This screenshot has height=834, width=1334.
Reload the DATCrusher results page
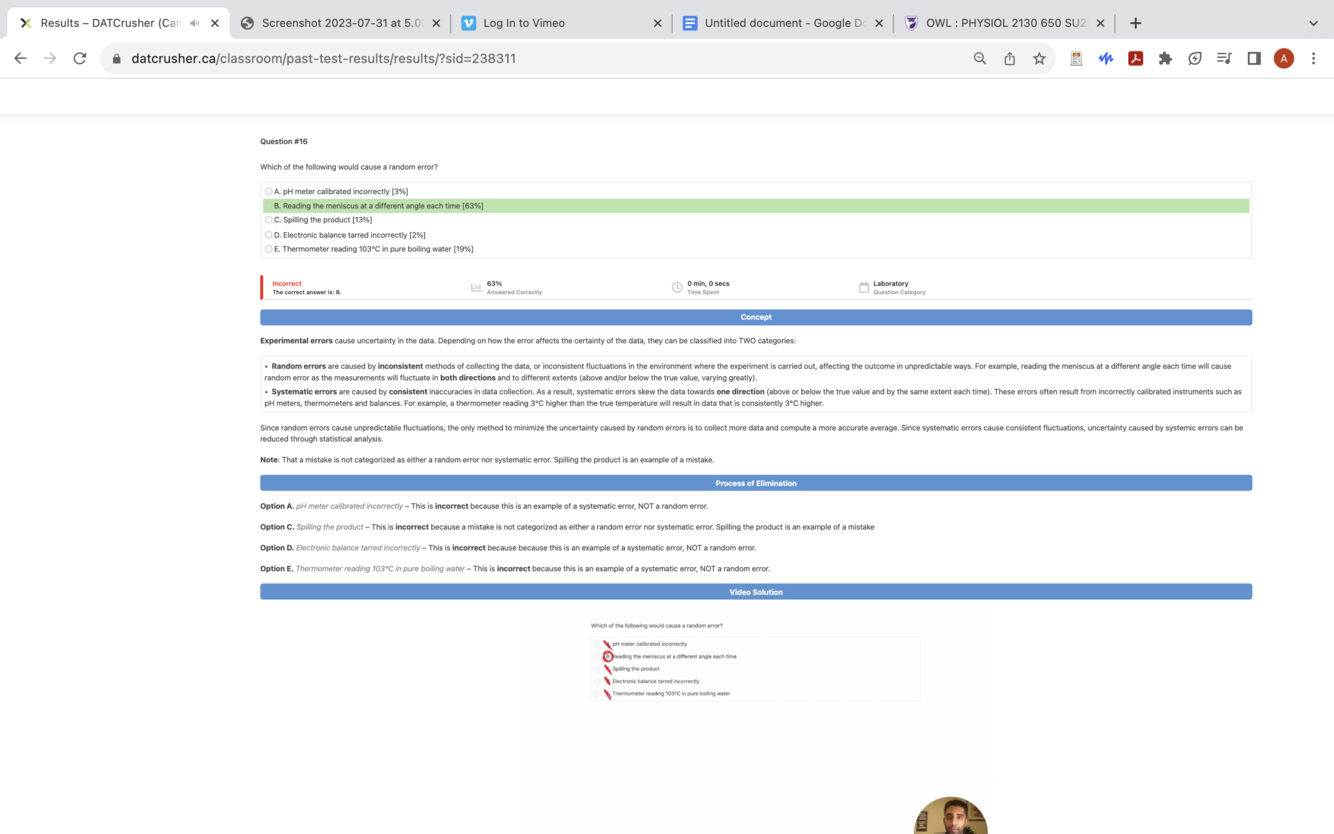point(80,58)
